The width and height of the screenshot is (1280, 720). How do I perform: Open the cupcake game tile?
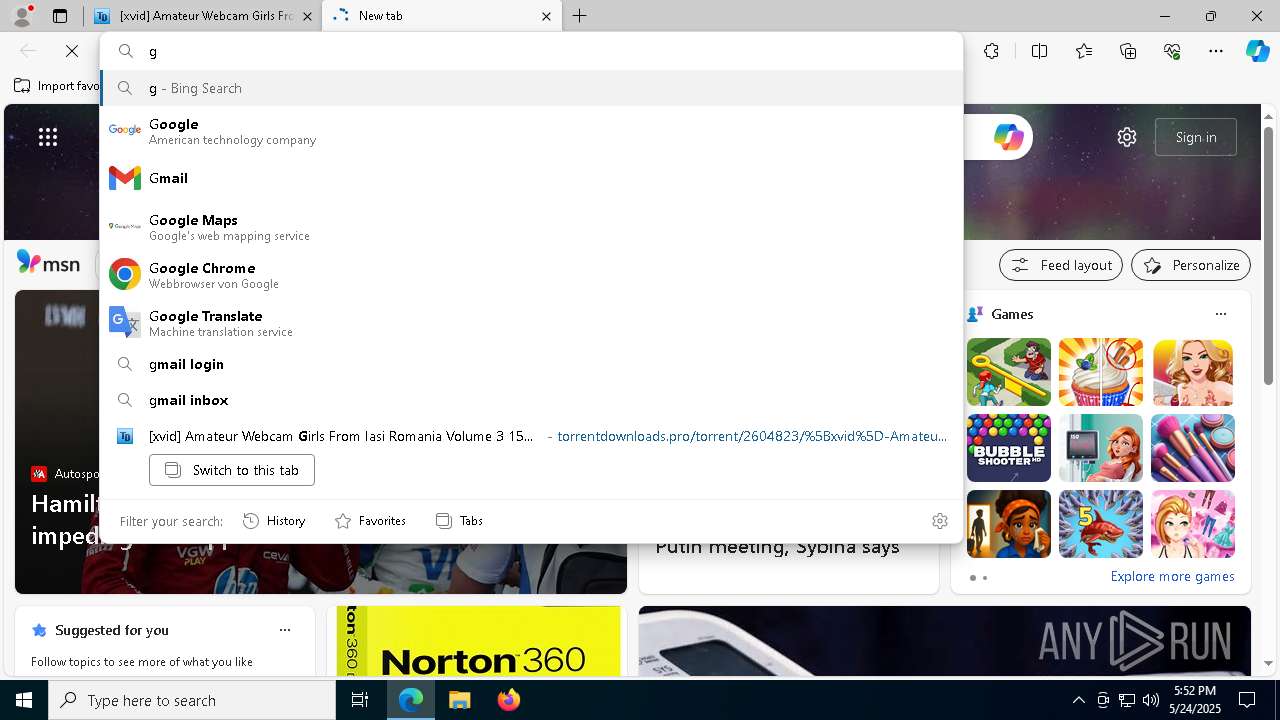click(1100, 372)
